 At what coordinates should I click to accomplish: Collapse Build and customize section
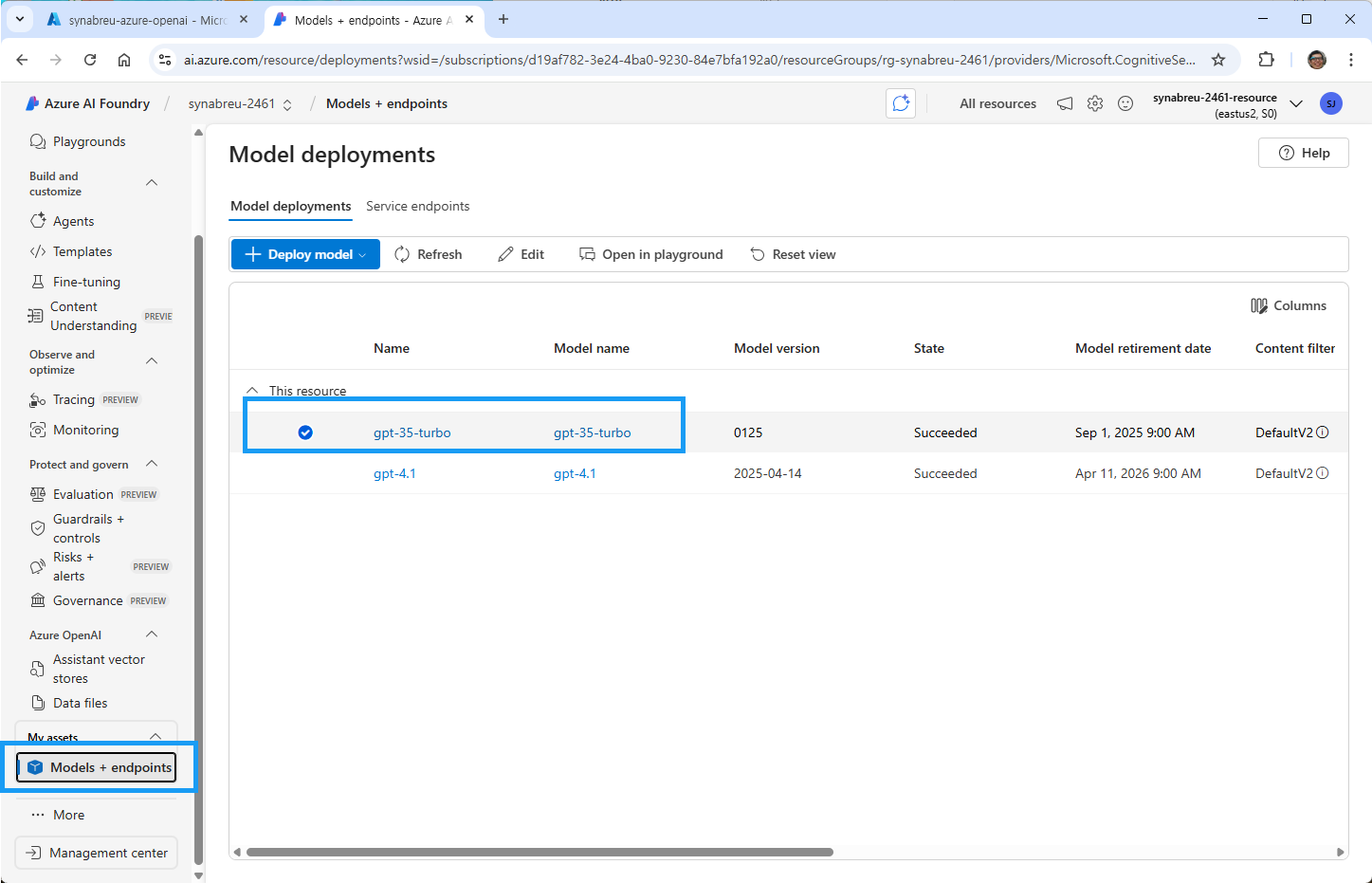152,183
